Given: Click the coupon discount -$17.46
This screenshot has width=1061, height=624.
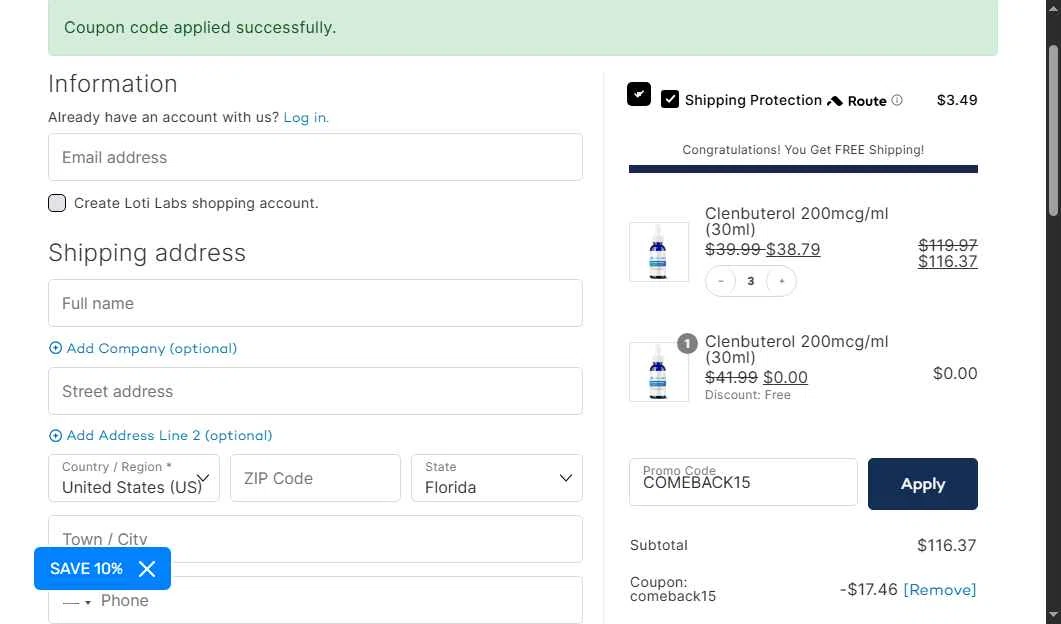Looking at the screenshot, I should pos(869,589).
